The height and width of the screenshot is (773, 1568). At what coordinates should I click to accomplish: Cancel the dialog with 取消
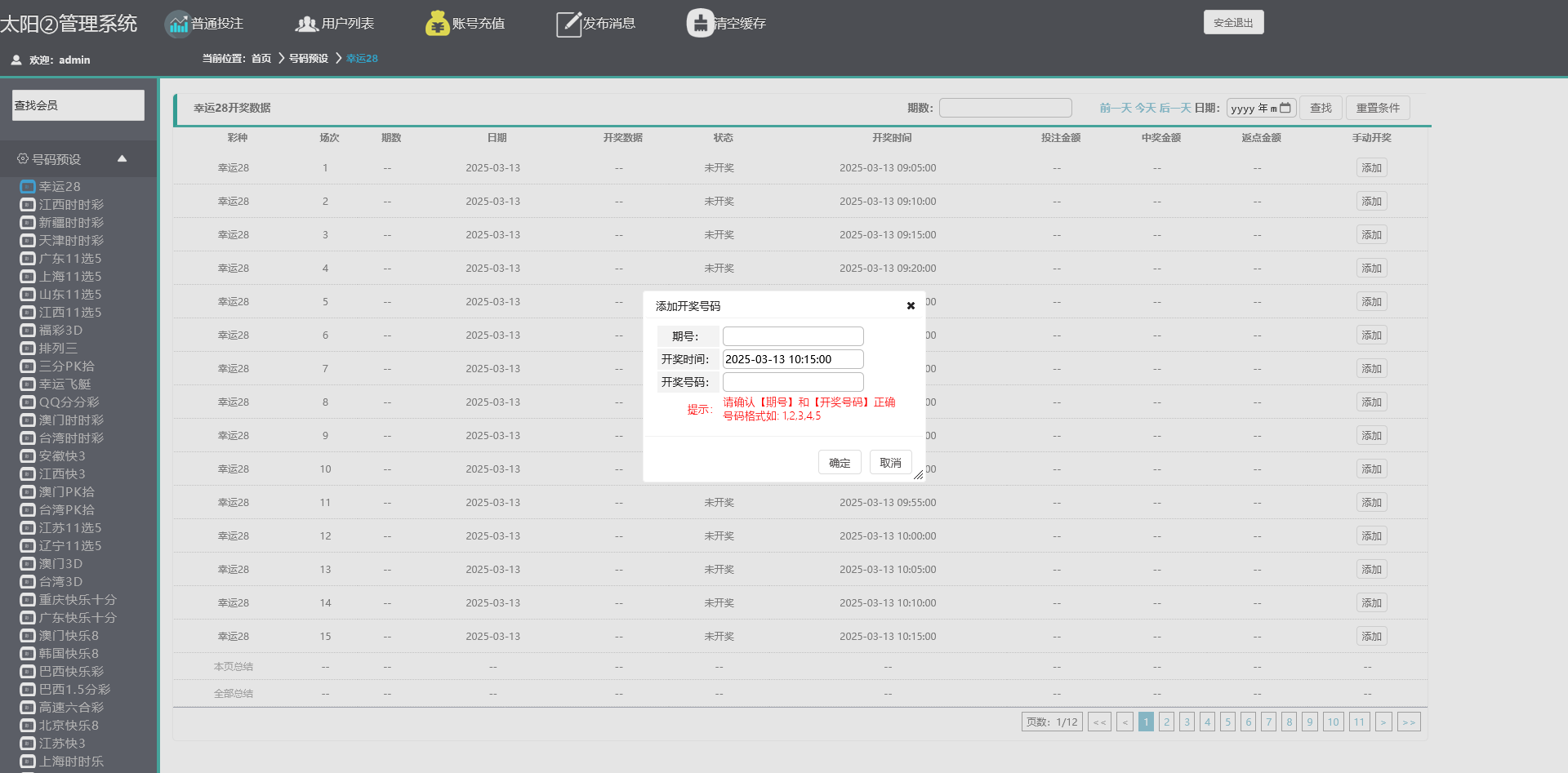point(890,462)
